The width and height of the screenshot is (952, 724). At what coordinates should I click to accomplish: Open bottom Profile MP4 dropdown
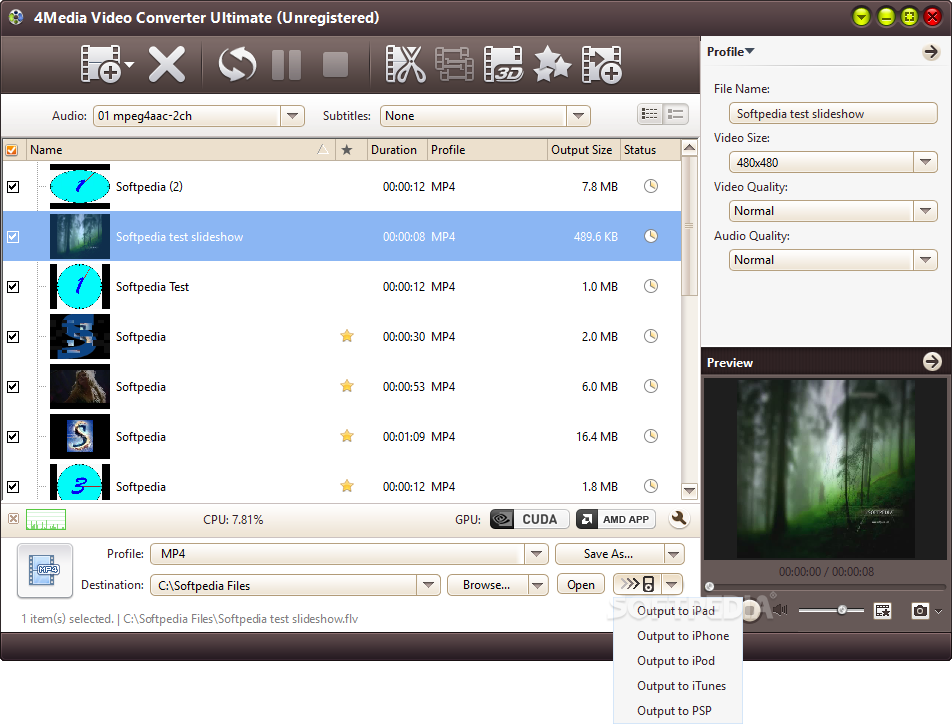point(536,553)
